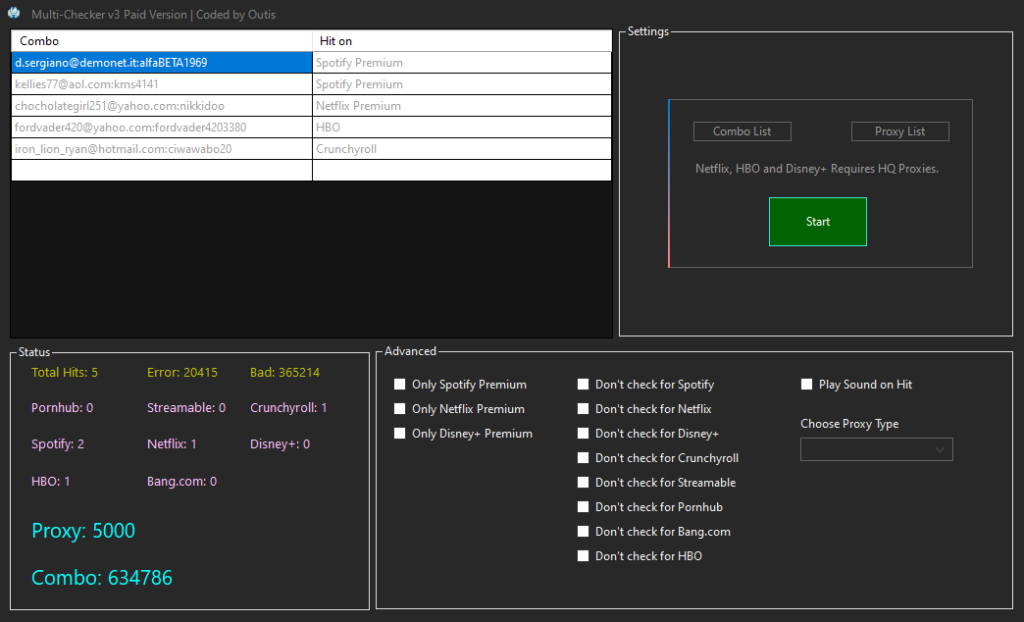Select the Netflix Premium cell in the table
Viewport: 1024px width, 622px height.
tap(462, 106)
